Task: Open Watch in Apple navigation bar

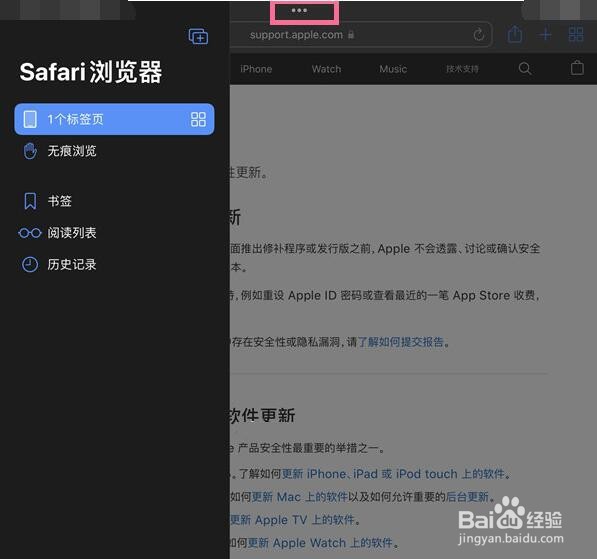Action: (326, 69)
